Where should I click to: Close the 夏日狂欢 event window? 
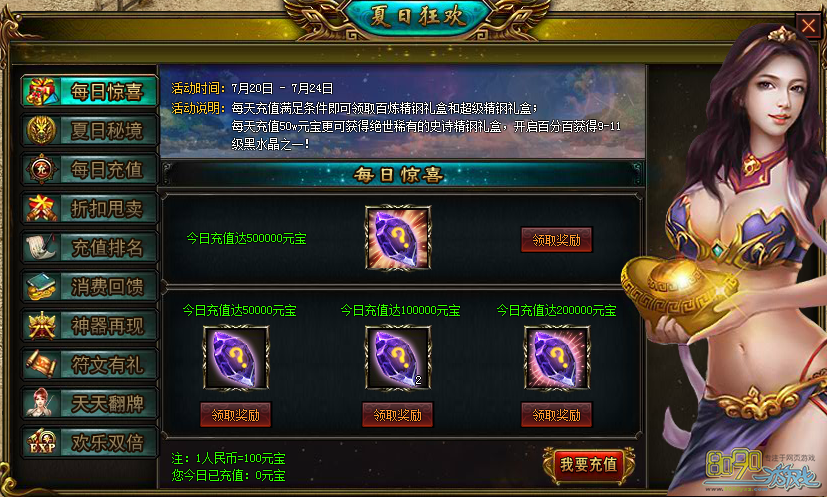coord(809,25)
